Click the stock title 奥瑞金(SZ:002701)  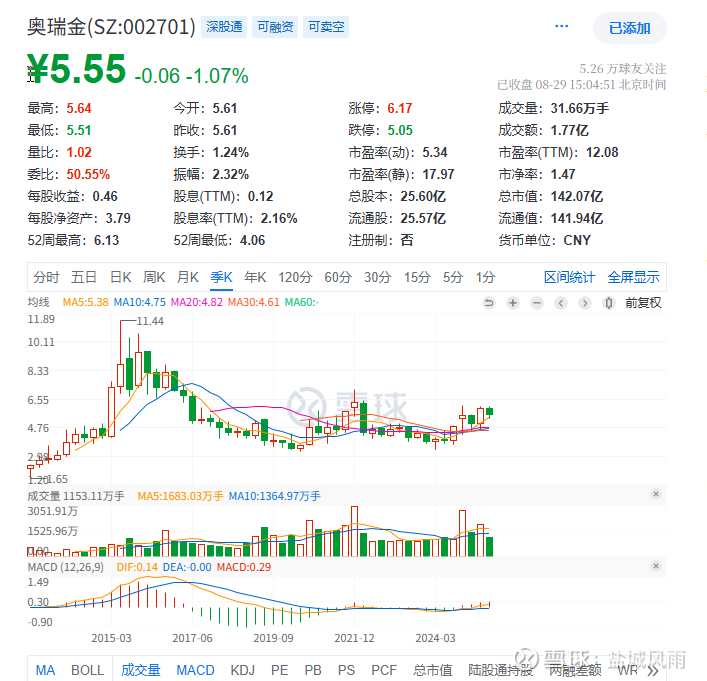(x=111, y=27)
